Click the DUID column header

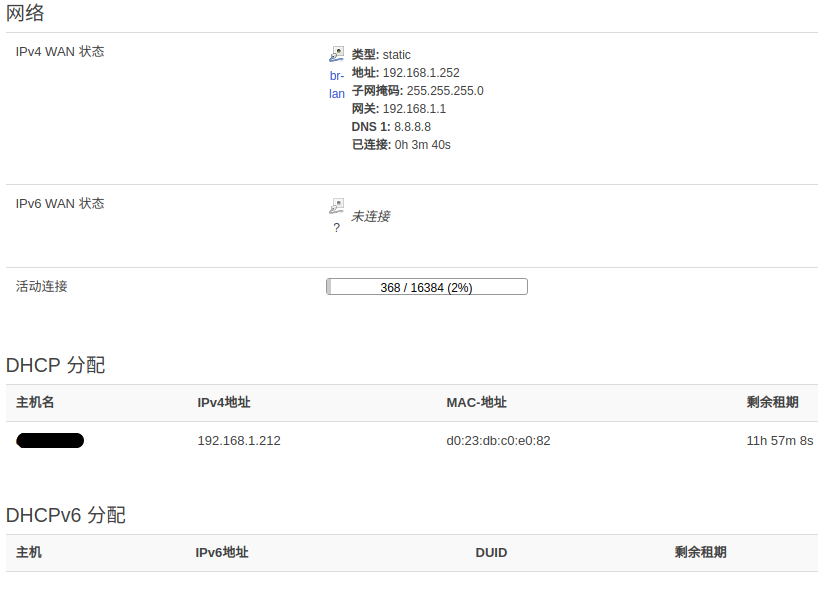(491, 553)
